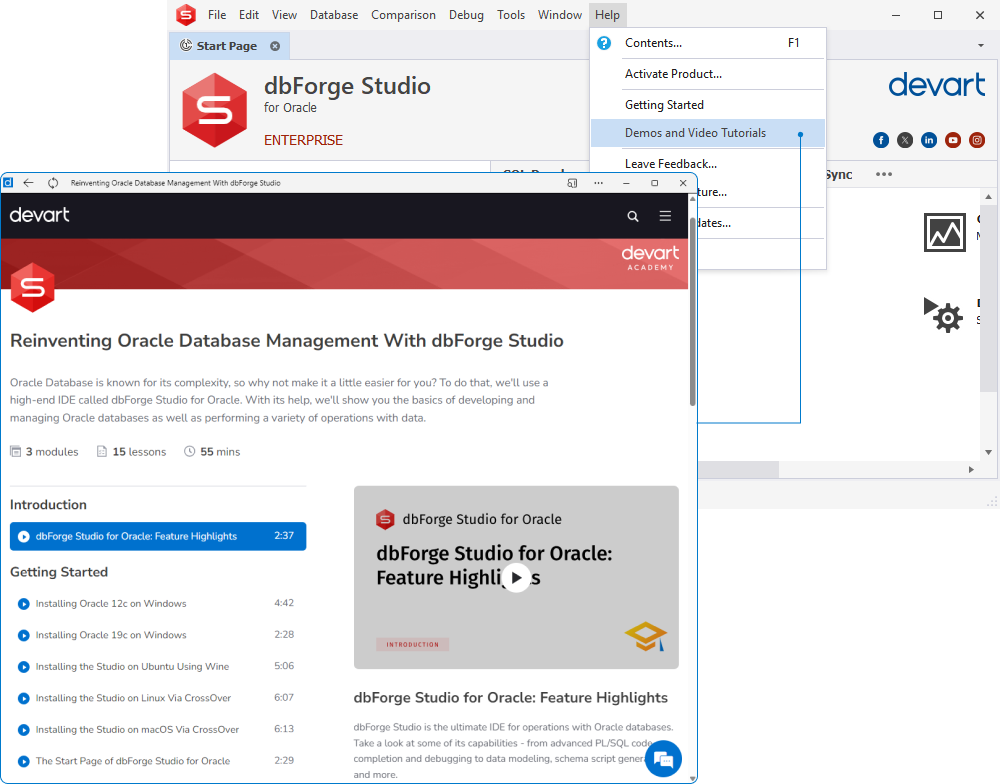The height and width of the screenshot is (784, 1000).
Task: Choose Getting Started from Help menu
Action: [708, 105]
